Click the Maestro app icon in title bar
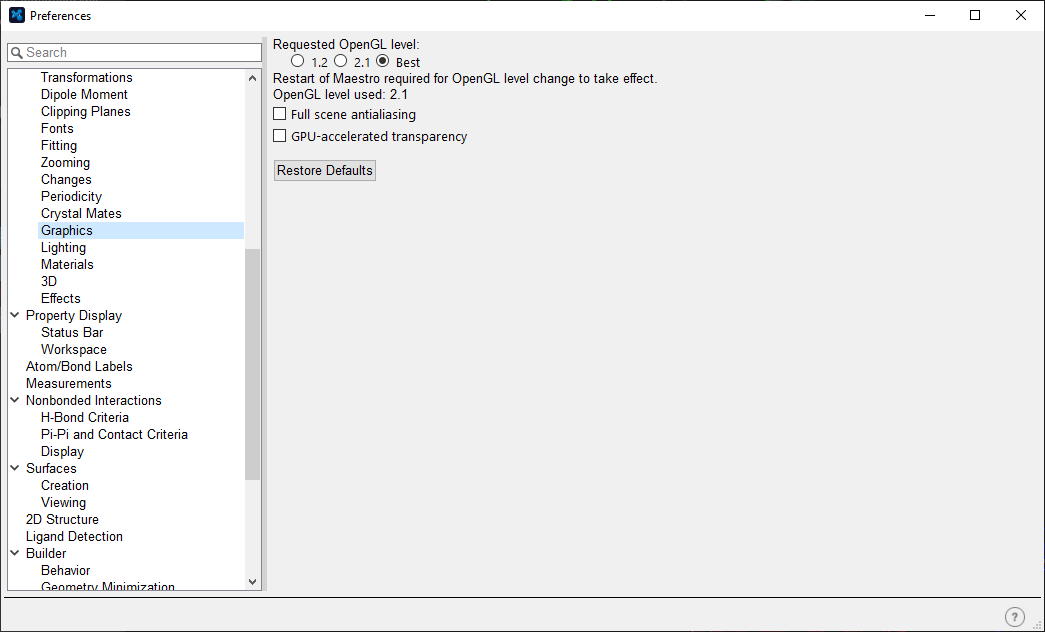The width and height of the screenshot is (1045, 632). (x=16, y=15)
